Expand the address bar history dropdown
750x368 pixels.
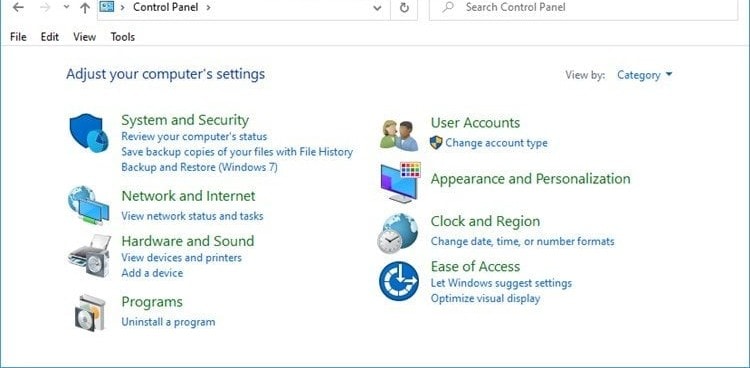(377, 8)
